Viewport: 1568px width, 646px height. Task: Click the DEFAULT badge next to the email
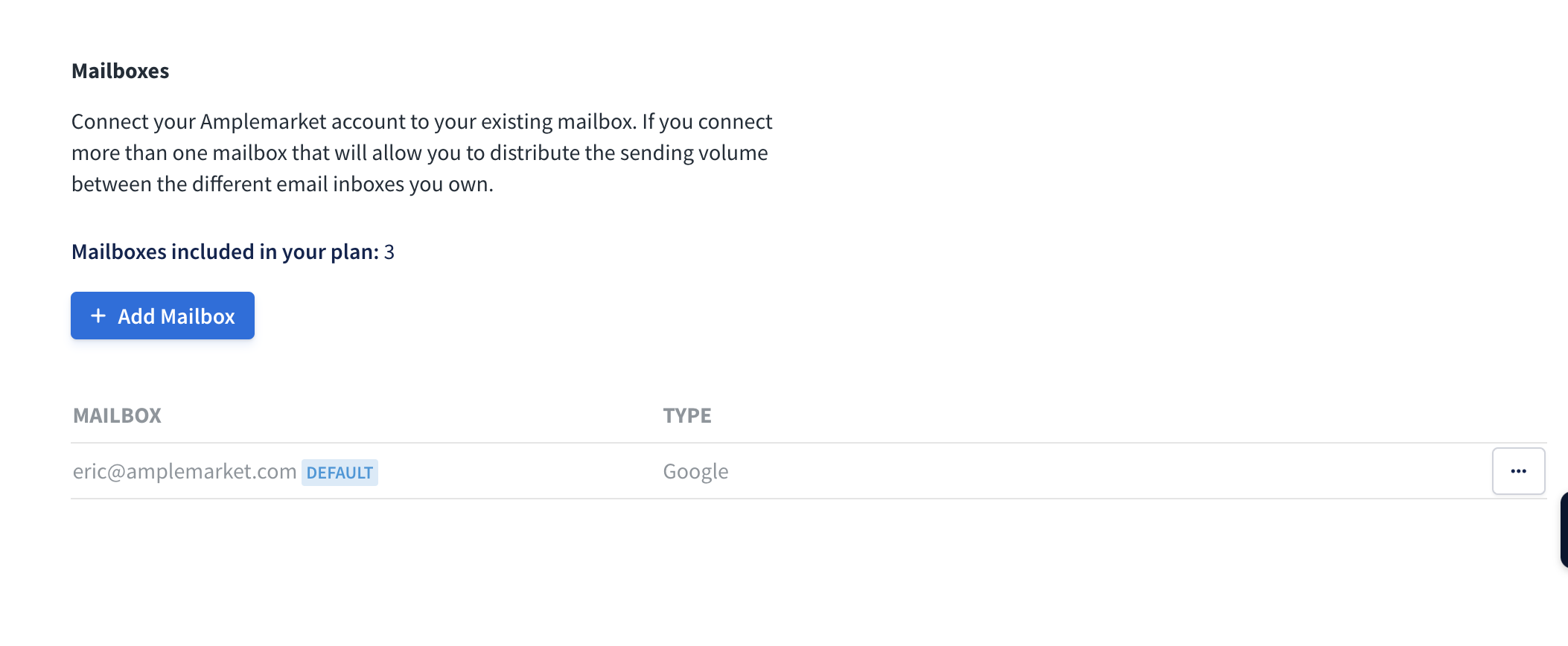pyautogui.click(x=340, y=473)
